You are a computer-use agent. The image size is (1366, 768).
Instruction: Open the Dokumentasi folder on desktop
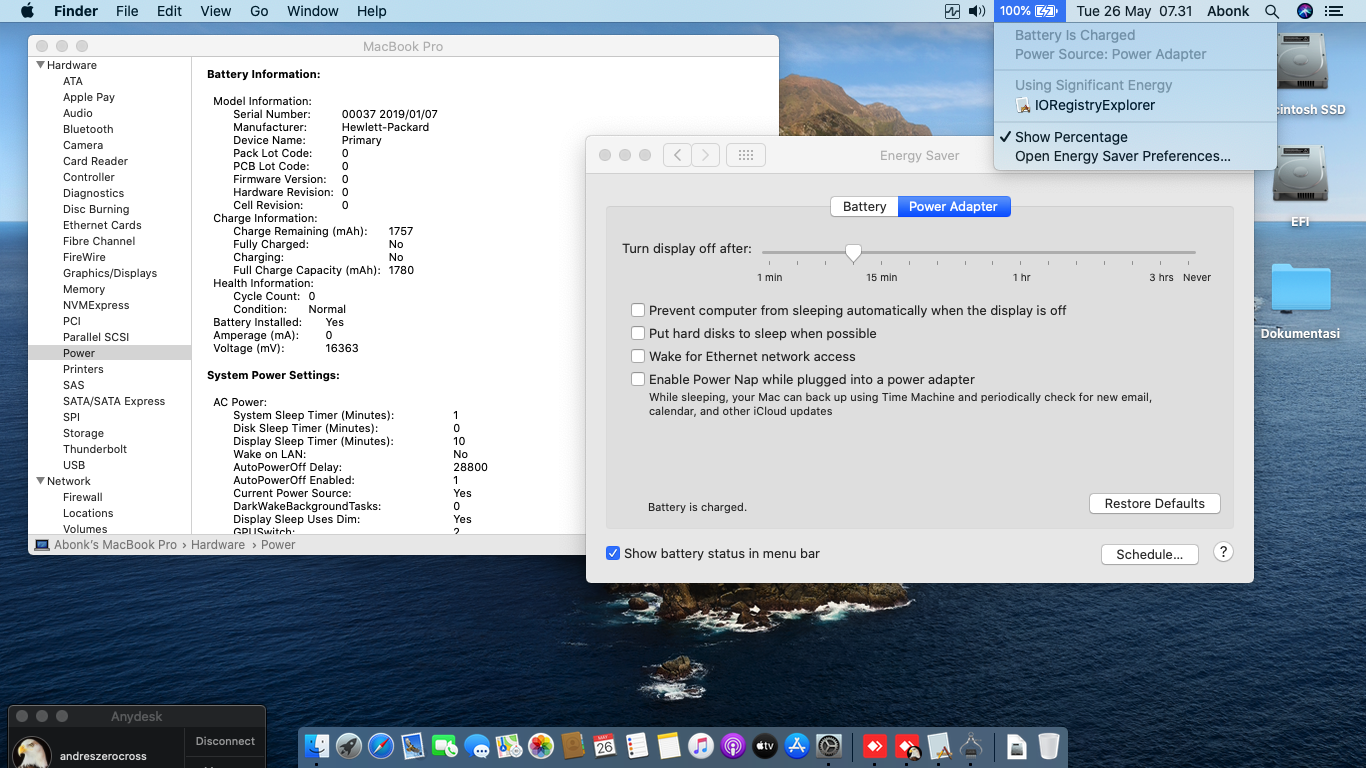click(x=1300, y=289)
